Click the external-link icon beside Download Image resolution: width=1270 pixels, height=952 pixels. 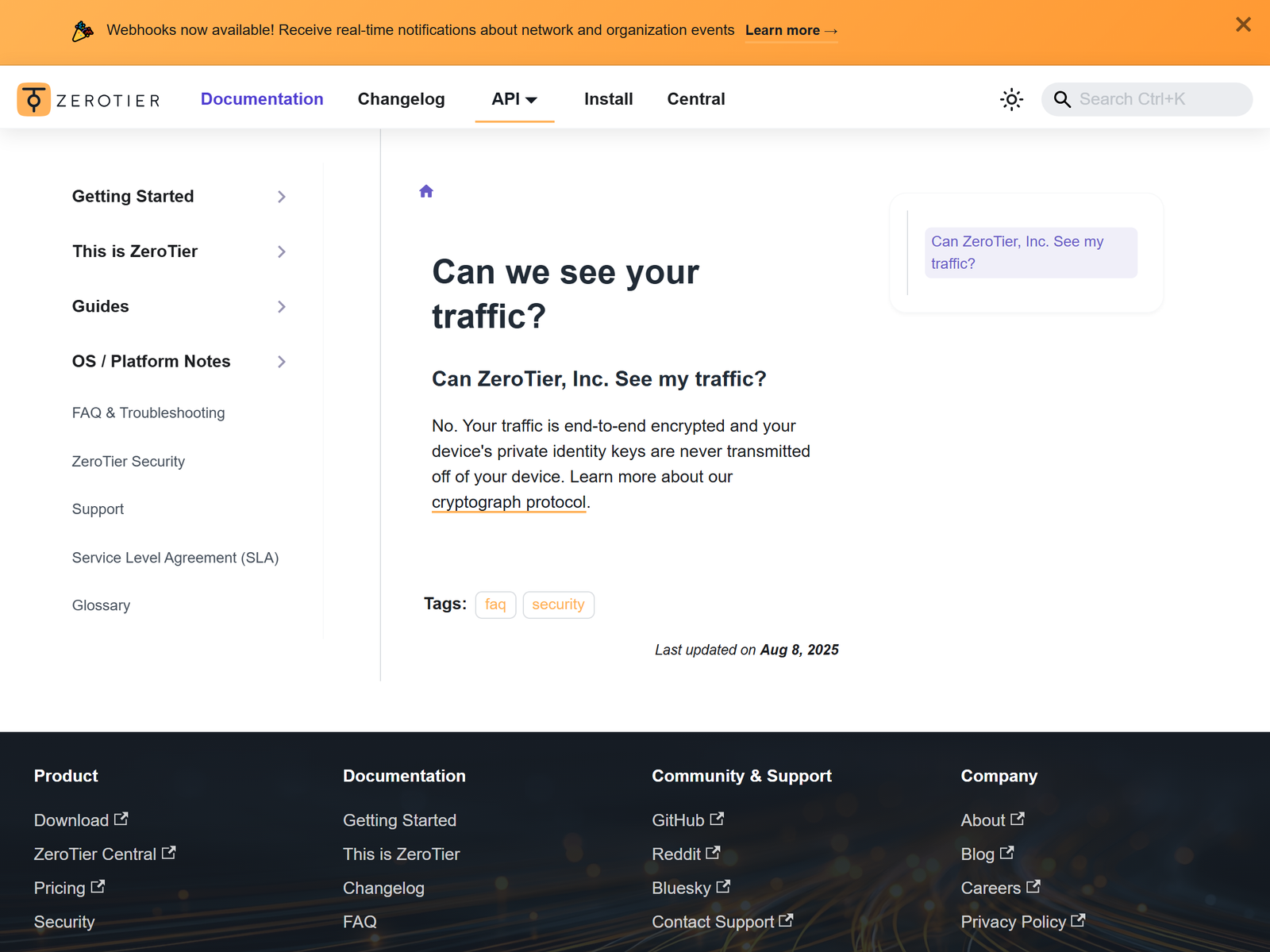click(x=121, y=819)
